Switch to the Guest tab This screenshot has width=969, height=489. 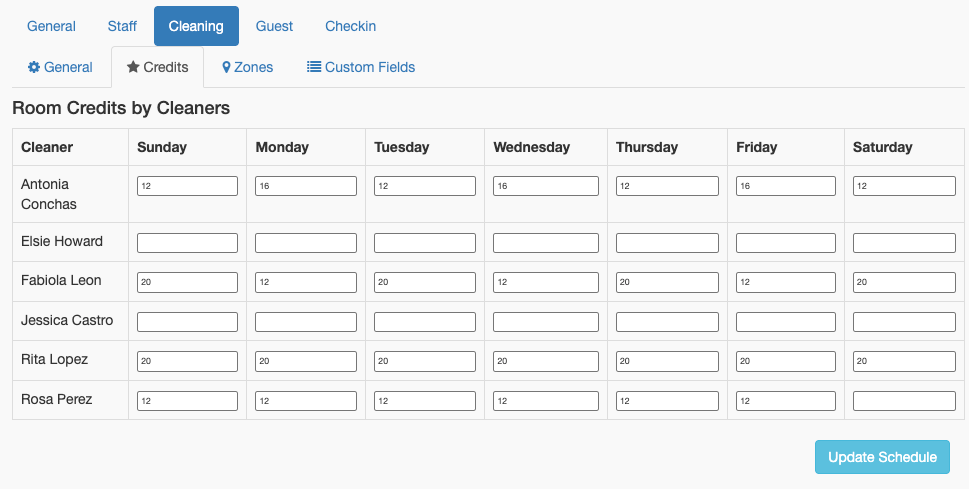click(x=274, y=26)
